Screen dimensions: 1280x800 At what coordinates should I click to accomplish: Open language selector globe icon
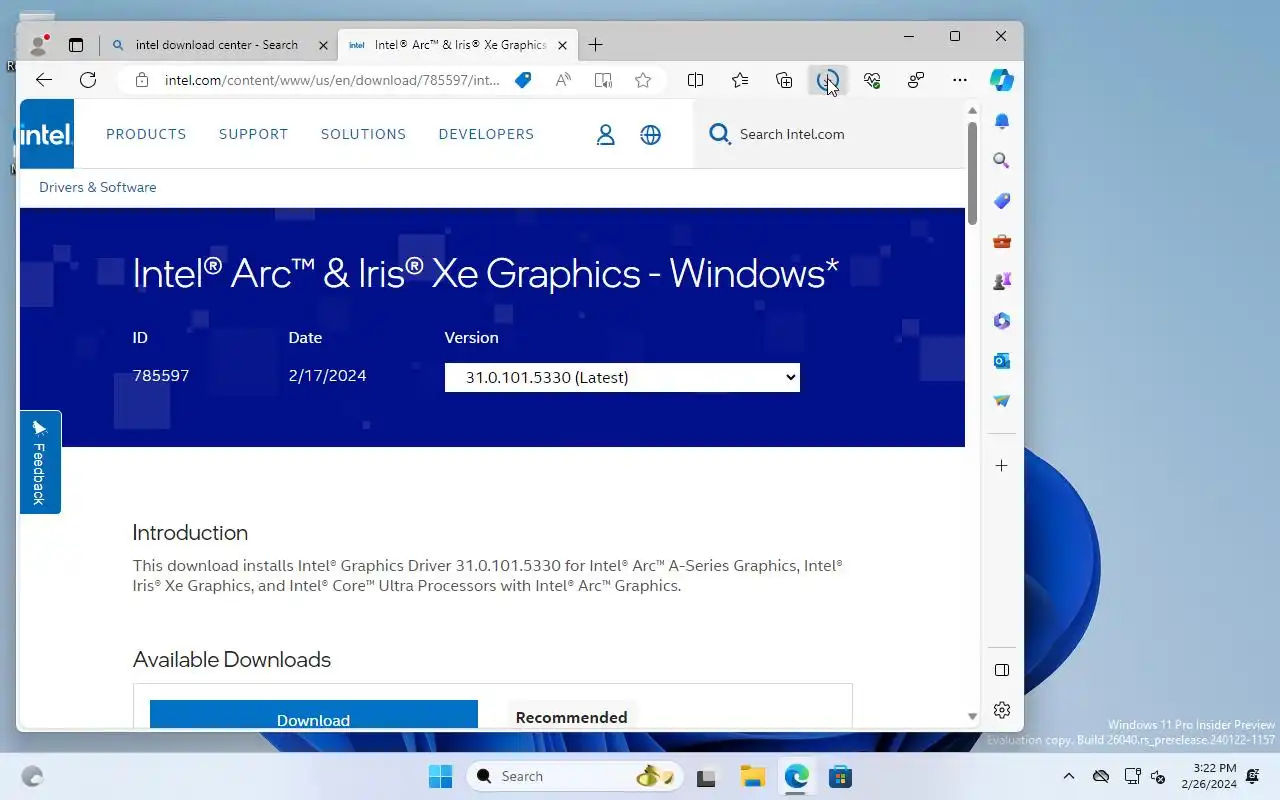tap(651, 134)
